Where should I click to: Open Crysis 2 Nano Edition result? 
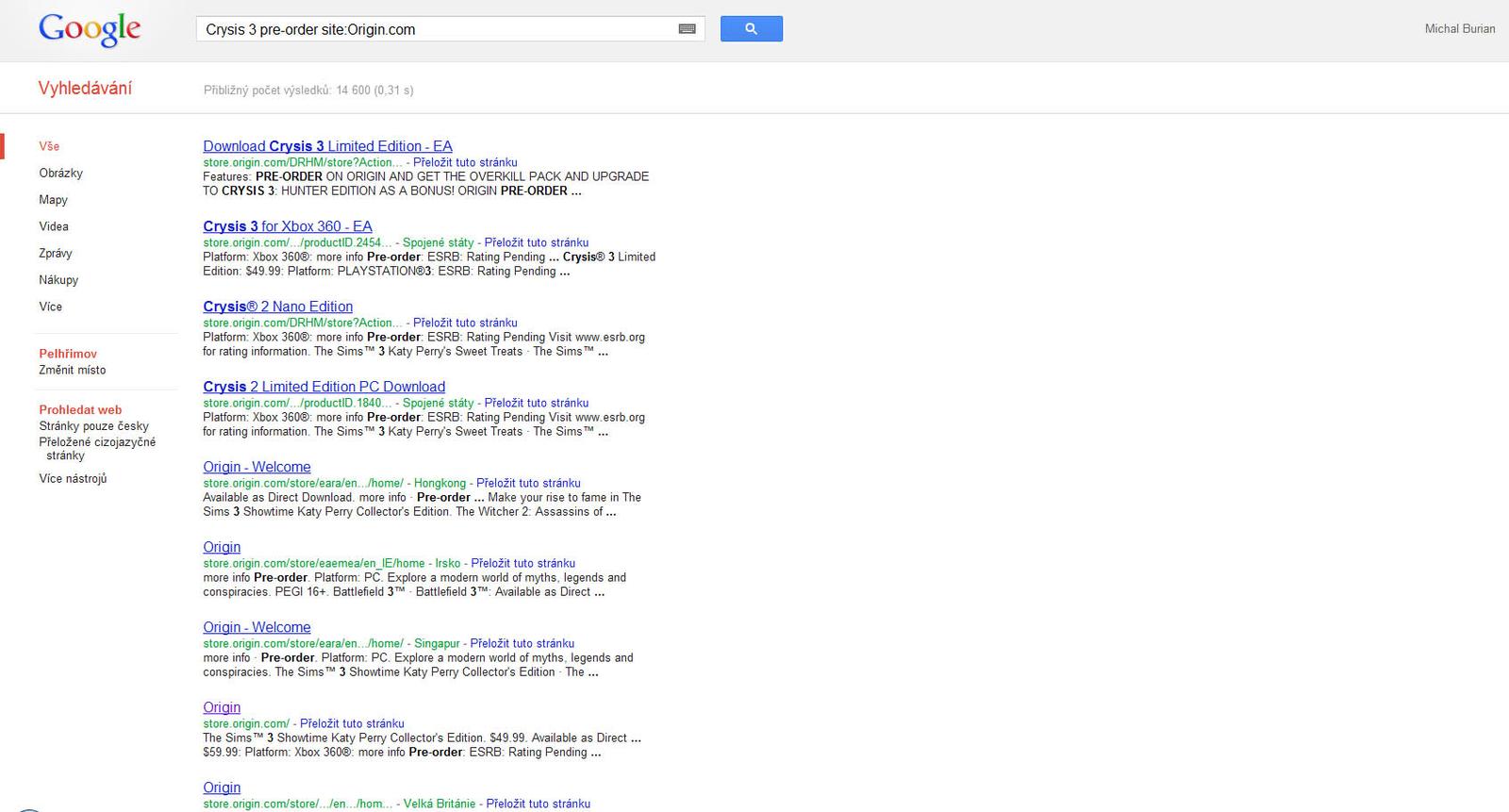click(x=278, y=307)
